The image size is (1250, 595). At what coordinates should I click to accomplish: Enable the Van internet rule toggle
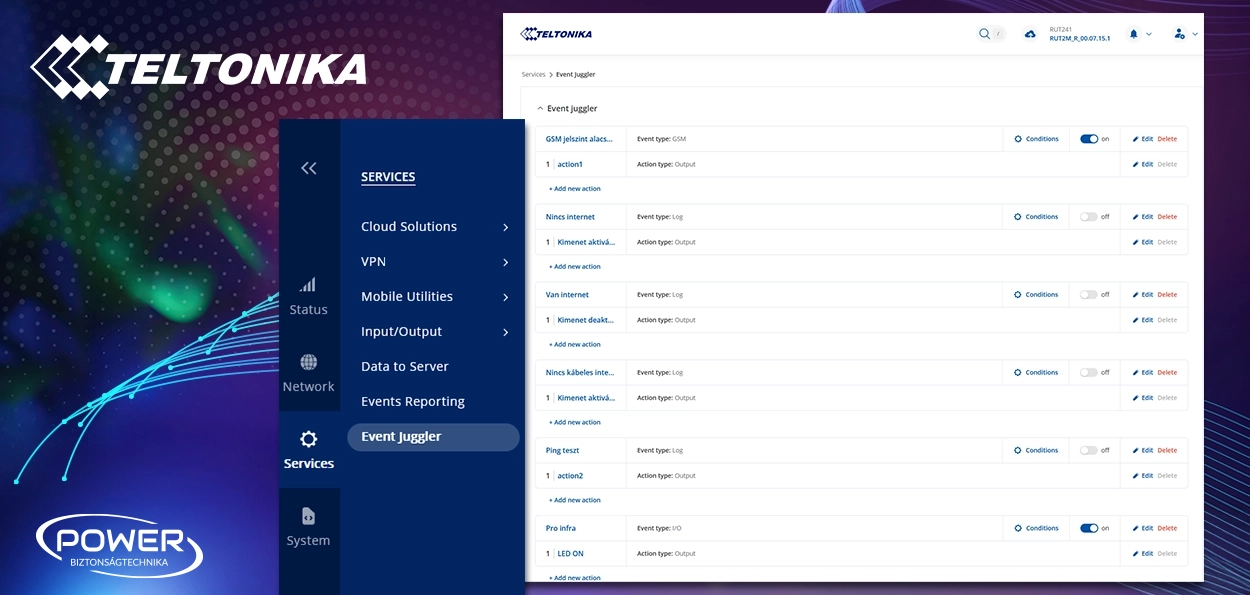coord(1089,295)
